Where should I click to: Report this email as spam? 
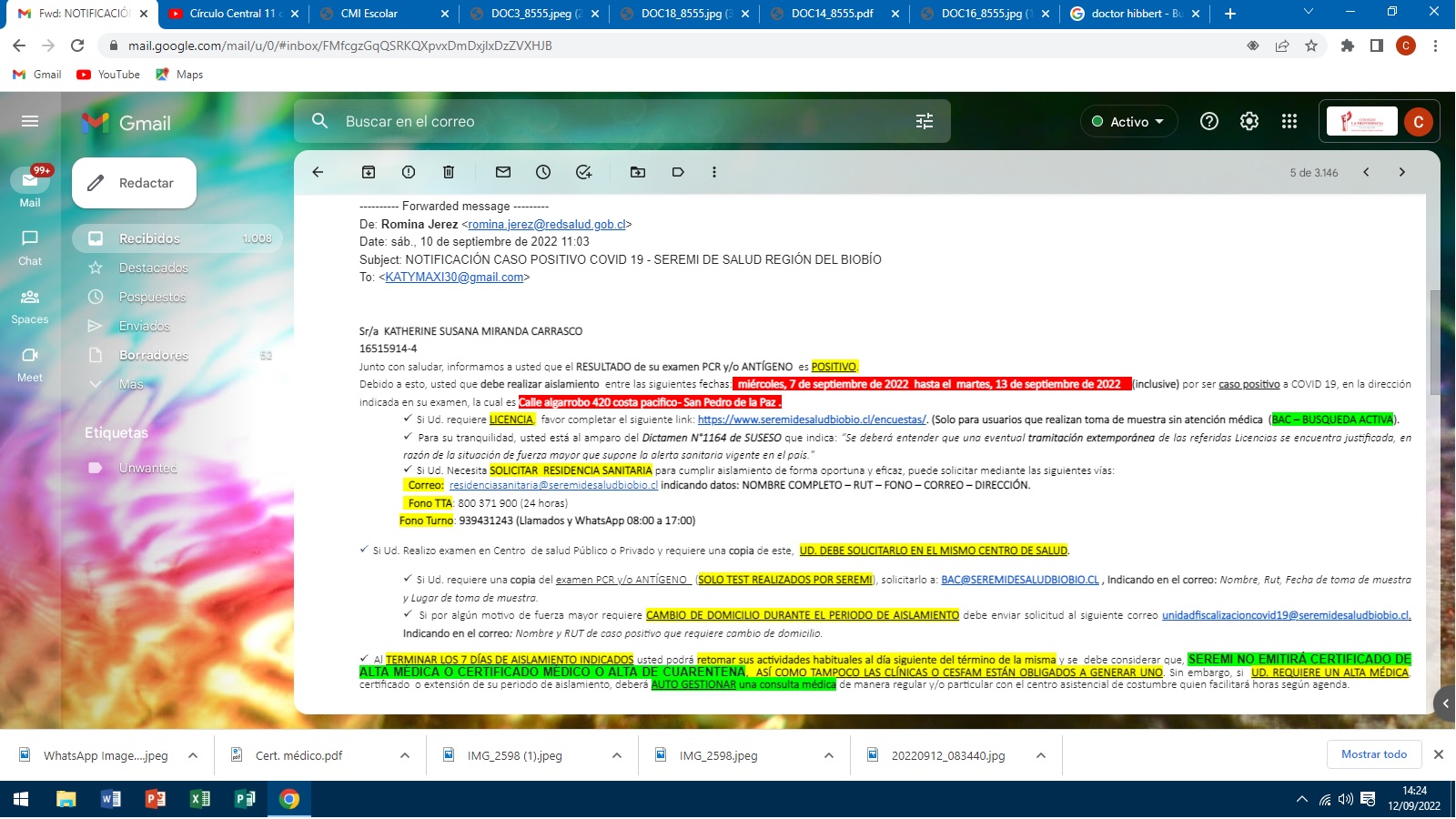coord(409,172)
